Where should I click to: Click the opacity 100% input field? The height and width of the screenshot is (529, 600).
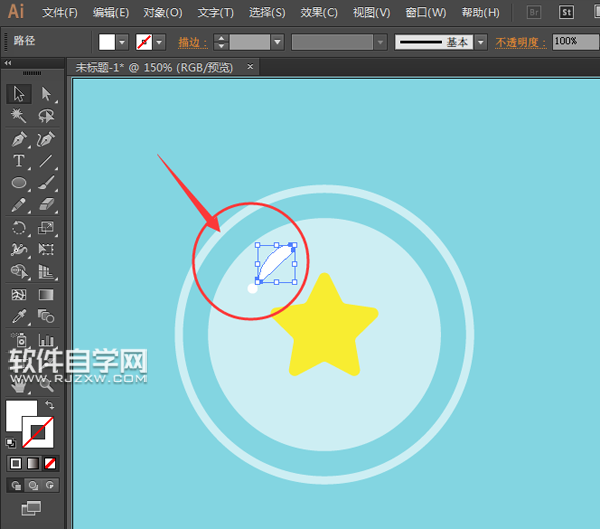[576, 41]
